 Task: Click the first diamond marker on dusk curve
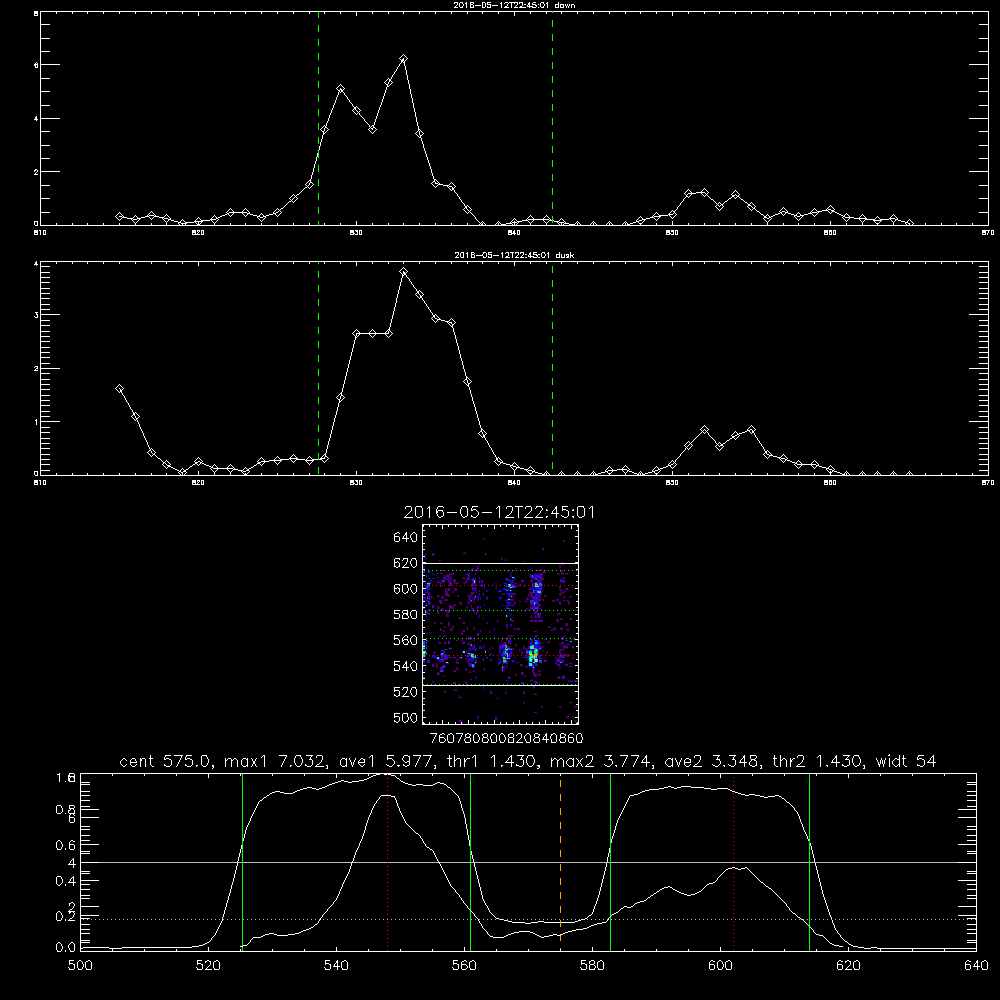(x=119, y=388)
